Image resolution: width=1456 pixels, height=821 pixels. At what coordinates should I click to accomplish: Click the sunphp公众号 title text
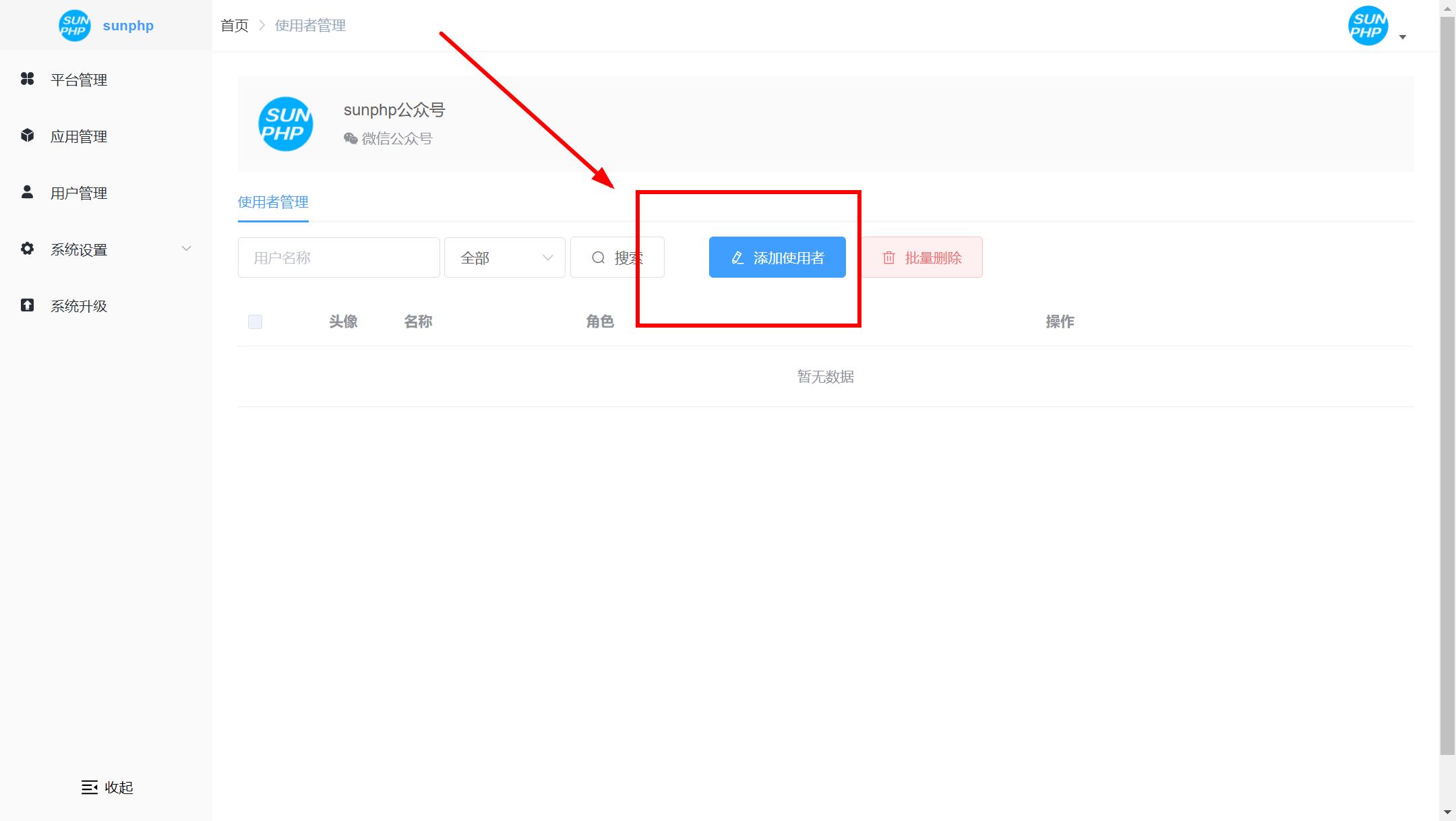tap(394, 110)
